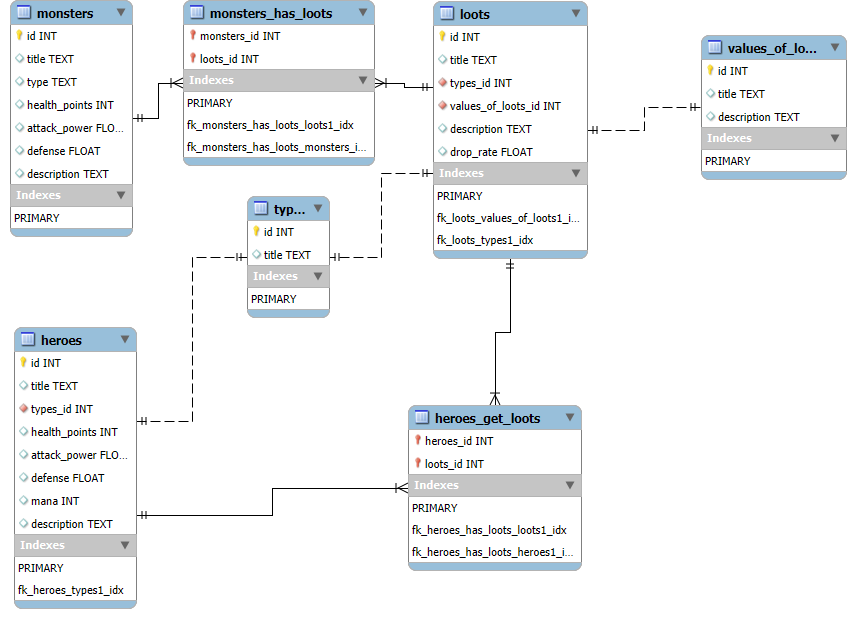Click the heroes_get_loots table header icon

pos(421,418)
